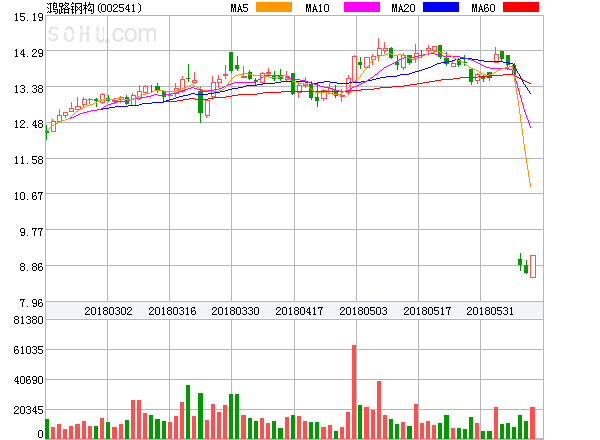
Task: Click the 14.29 price axis label
Action: pos(29,53)
